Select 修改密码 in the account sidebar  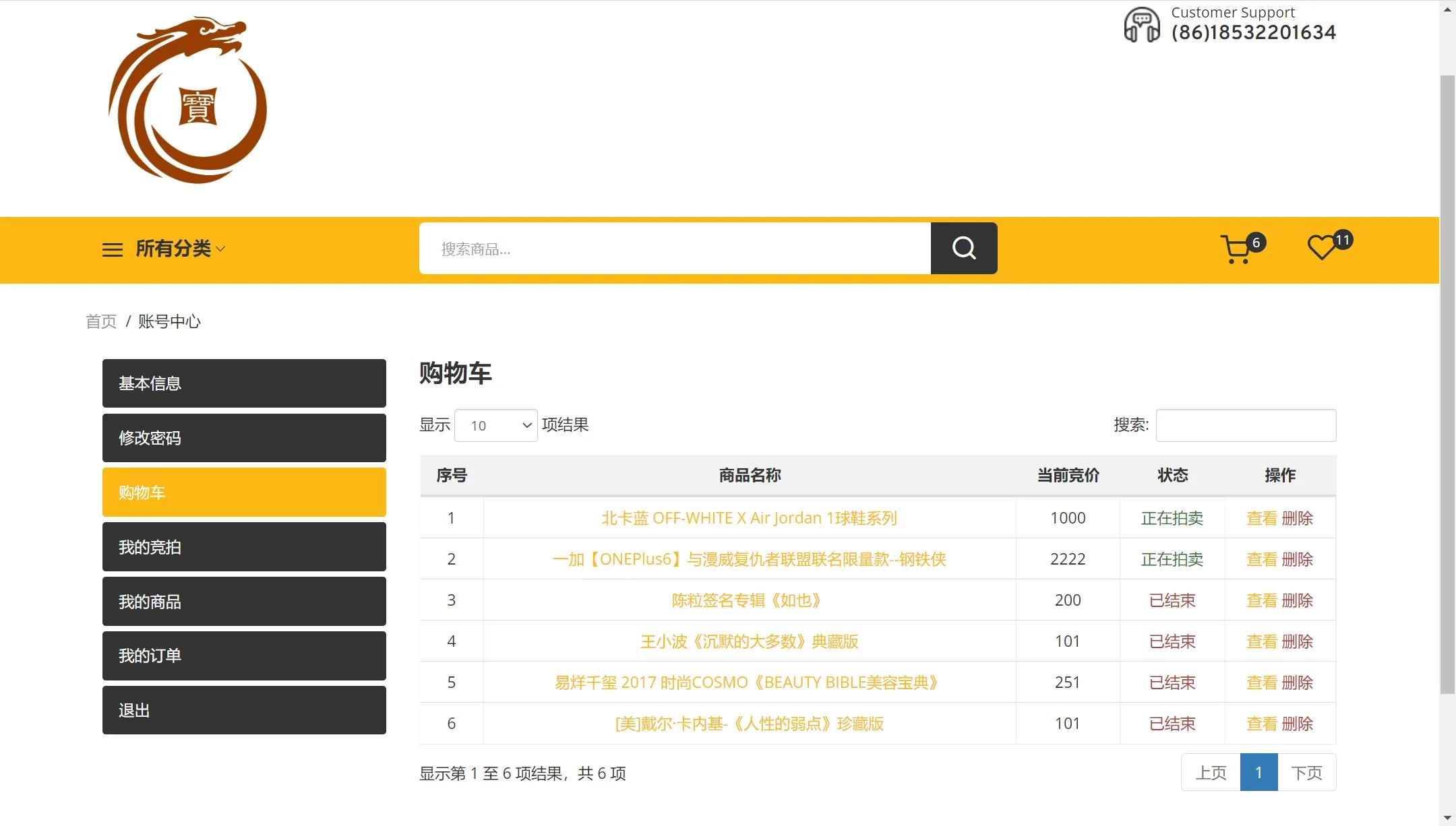[x=243, y=438]
